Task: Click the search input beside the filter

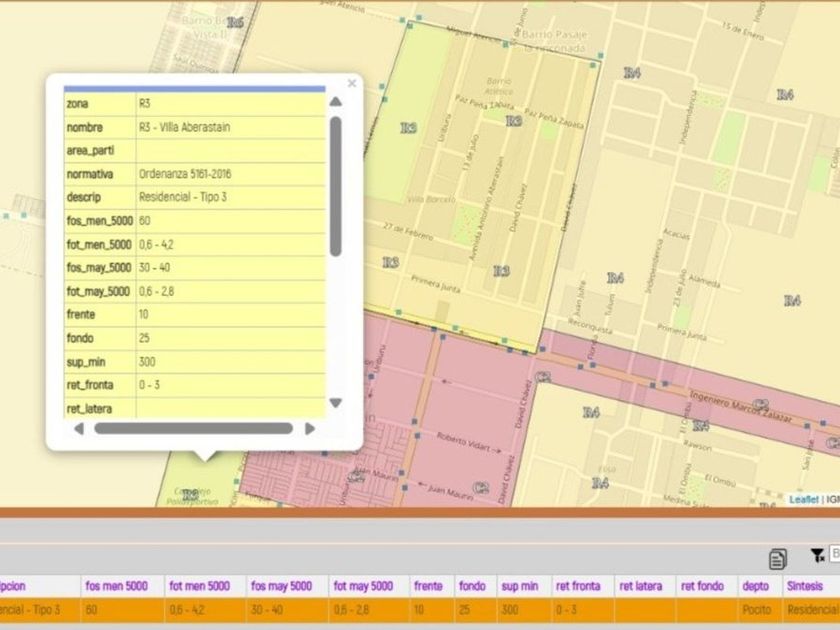Action: tap(834, 555)
